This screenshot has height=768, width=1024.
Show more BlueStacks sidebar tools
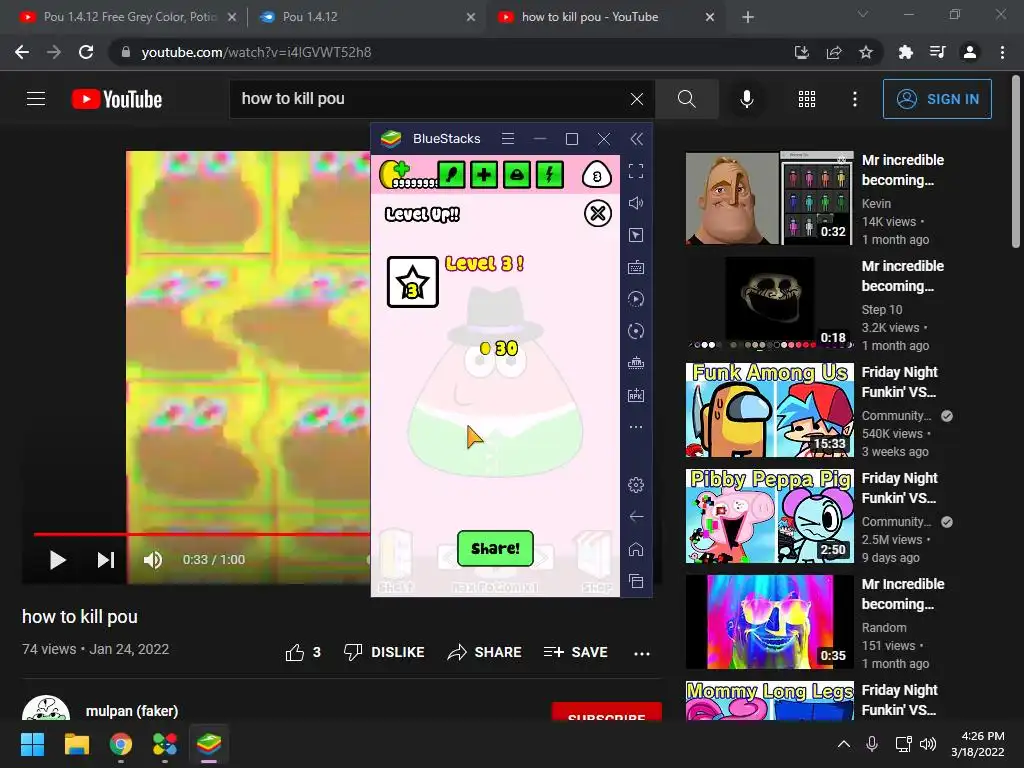(636, 427)
